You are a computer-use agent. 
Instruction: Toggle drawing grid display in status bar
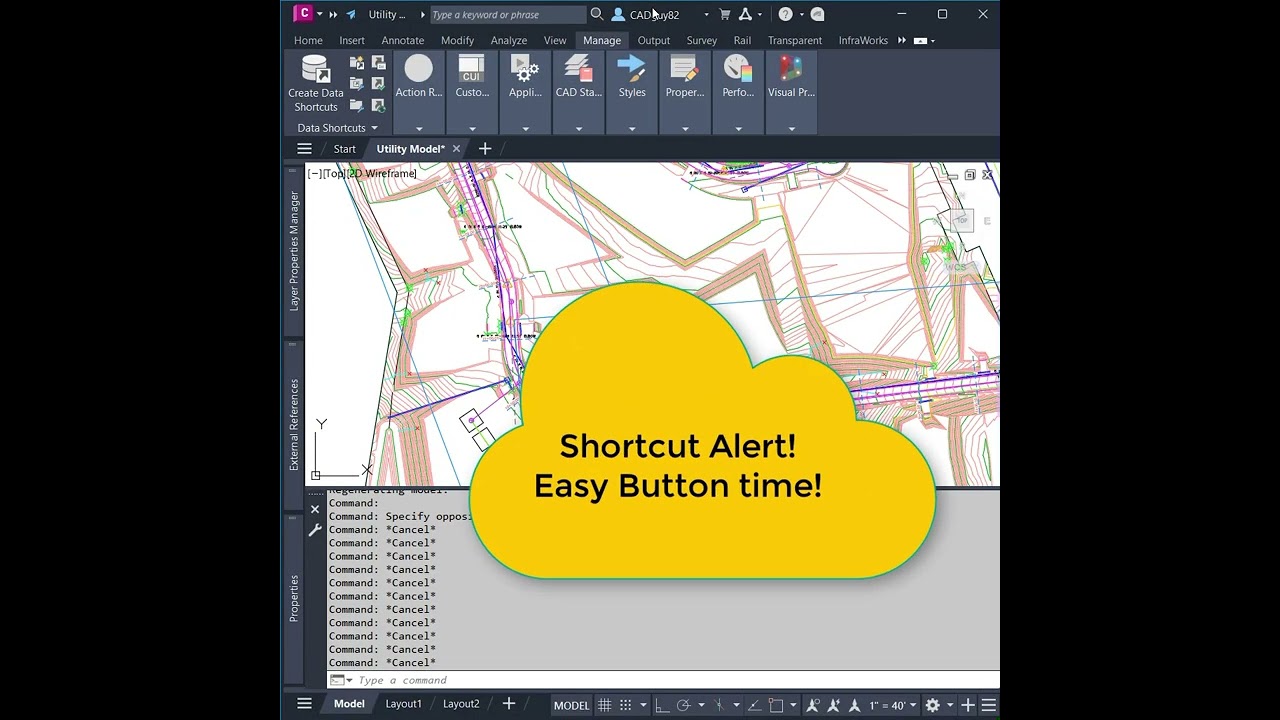605,705
